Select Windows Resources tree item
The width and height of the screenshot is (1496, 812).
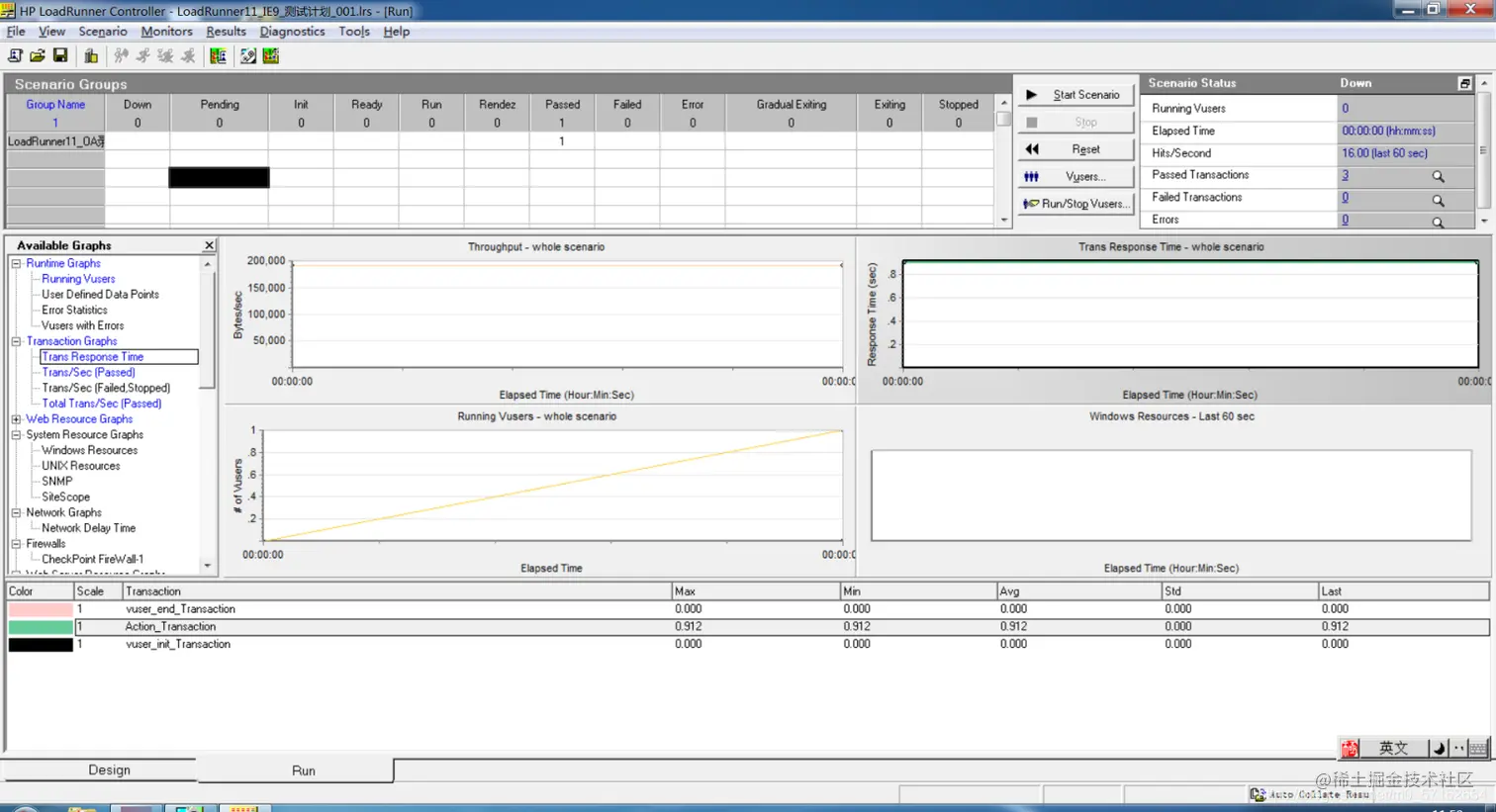[89, 450]
